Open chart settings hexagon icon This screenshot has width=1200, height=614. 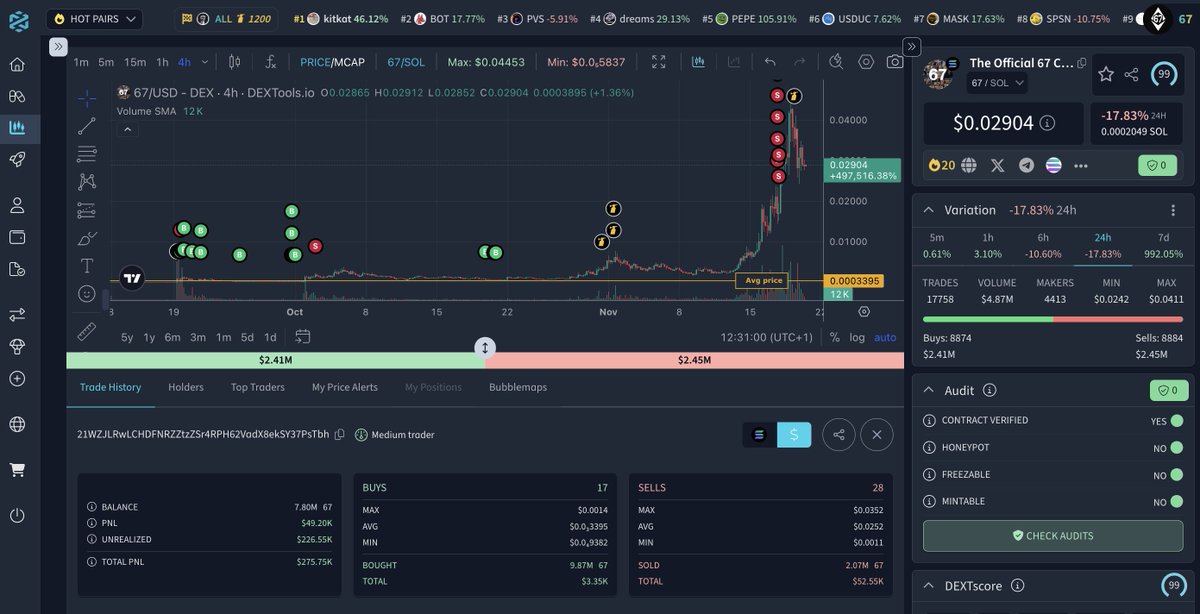coord(866,62)
